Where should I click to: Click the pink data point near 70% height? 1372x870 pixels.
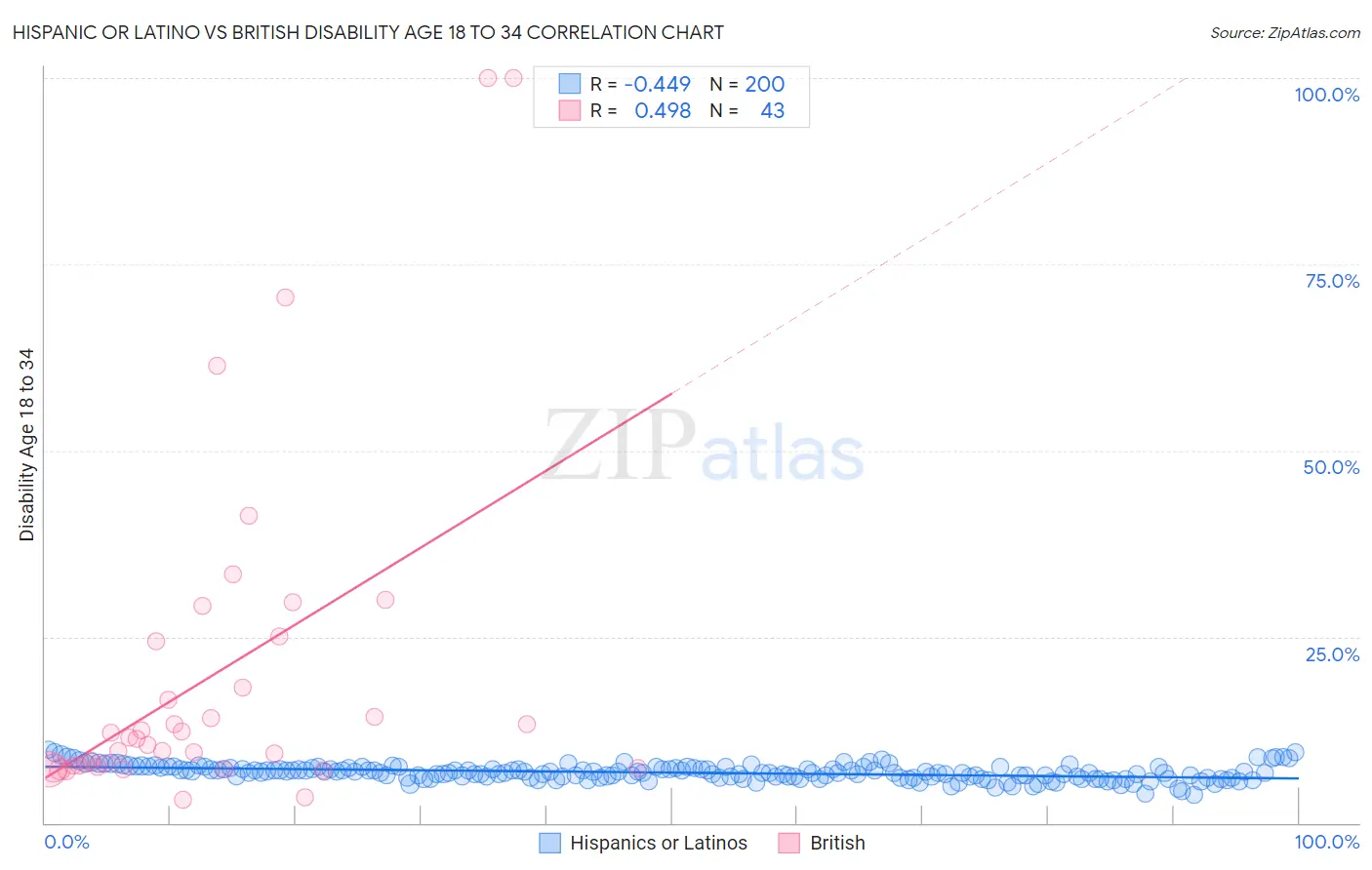285,297
